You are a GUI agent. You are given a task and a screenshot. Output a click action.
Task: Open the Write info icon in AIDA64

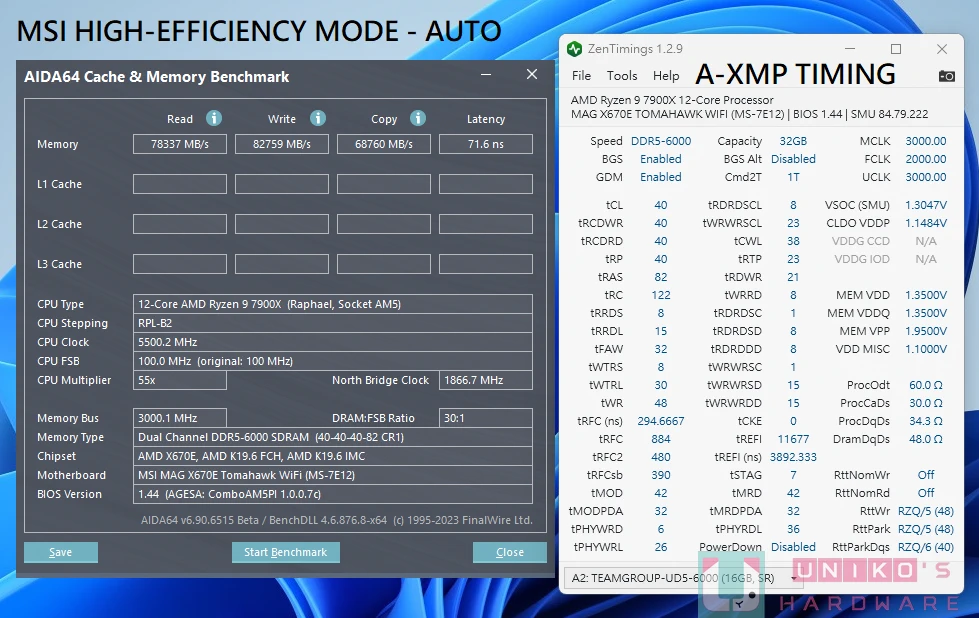tap(318, 118)
